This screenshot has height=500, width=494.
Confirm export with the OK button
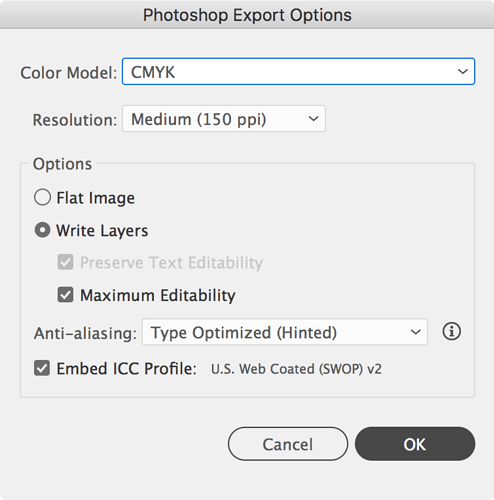pos(415,444)
